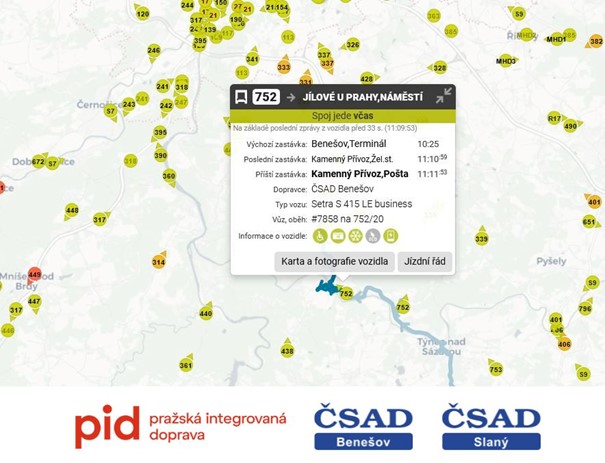This screenshot has width=605, height=463.
Task: Click the 752 route badge in popup header
Action: (266, 96)
